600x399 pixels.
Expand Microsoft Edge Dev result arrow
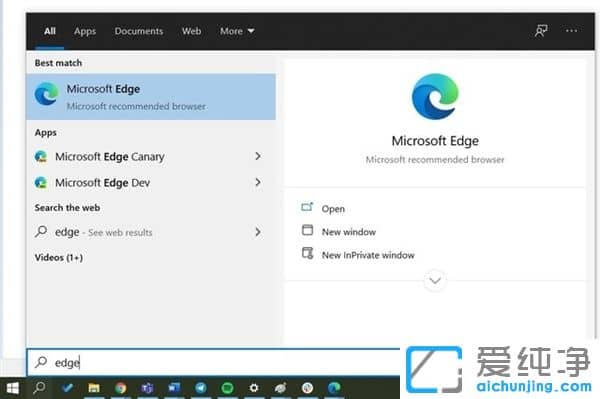258,182
